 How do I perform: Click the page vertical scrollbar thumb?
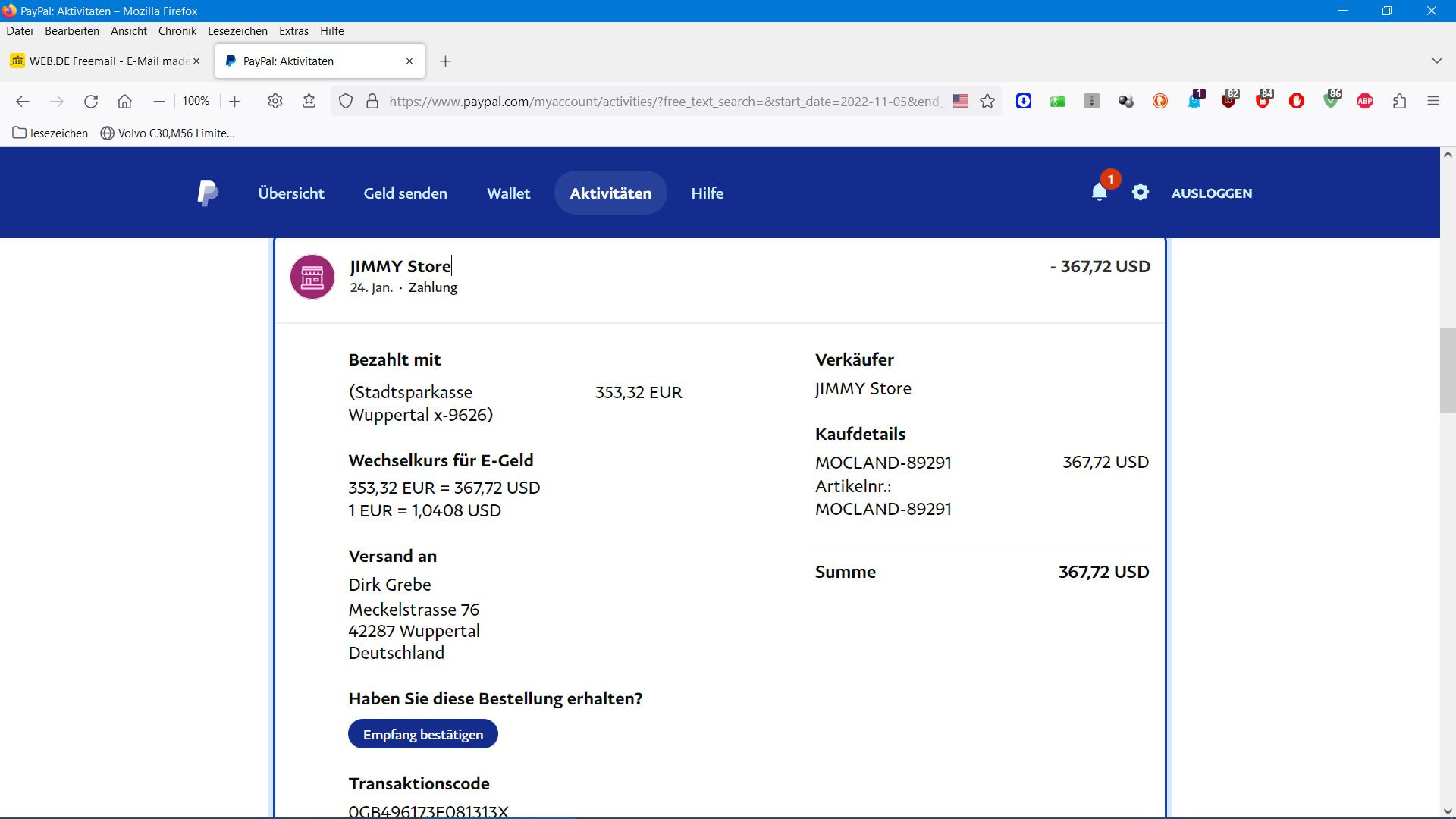1448,371
